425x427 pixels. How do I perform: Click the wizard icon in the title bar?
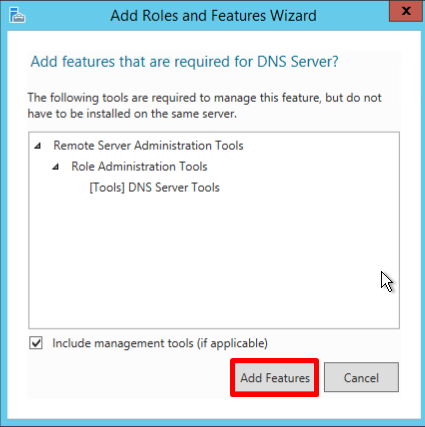(x=17, y=16)
